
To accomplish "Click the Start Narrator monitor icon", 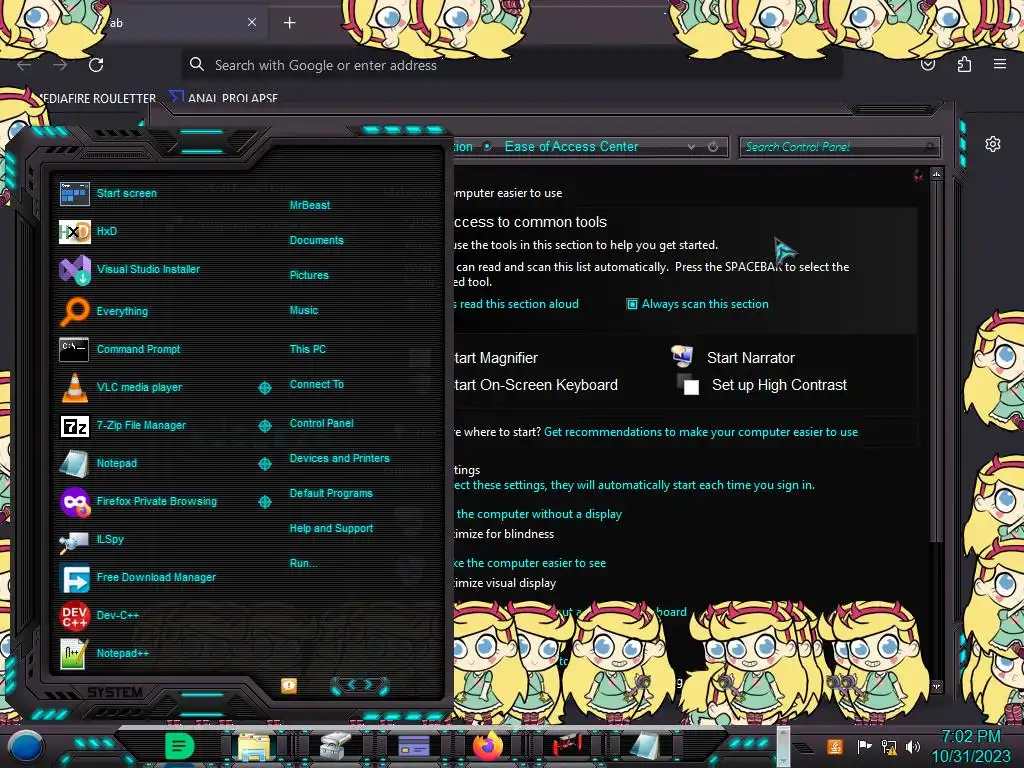I will 682,356.
